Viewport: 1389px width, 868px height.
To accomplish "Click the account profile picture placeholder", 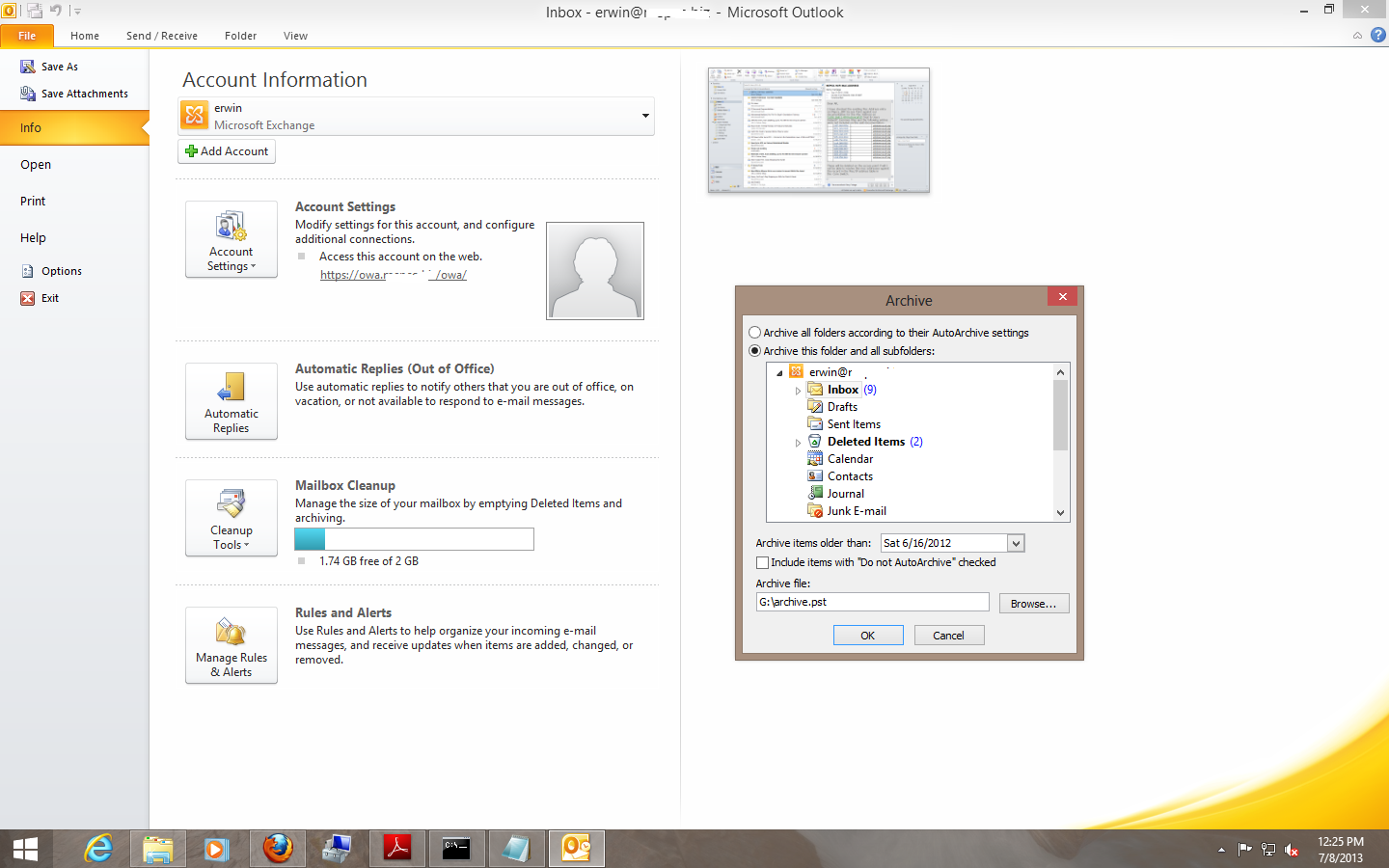I will coord(595,271).
